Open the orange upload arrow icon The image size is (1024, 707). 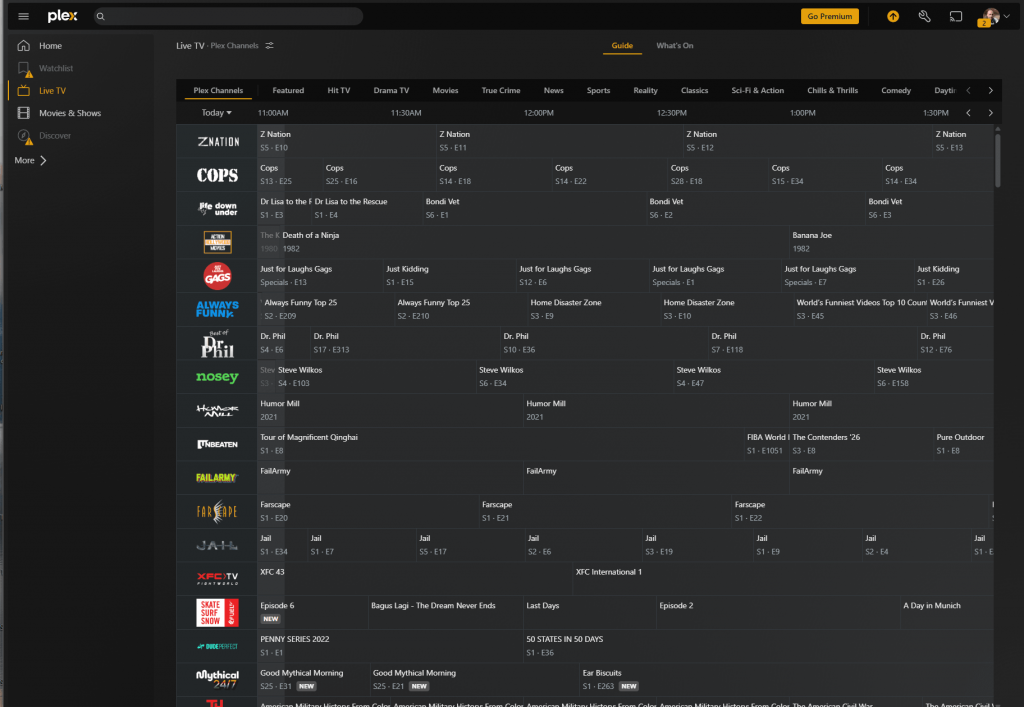[893, 16]
